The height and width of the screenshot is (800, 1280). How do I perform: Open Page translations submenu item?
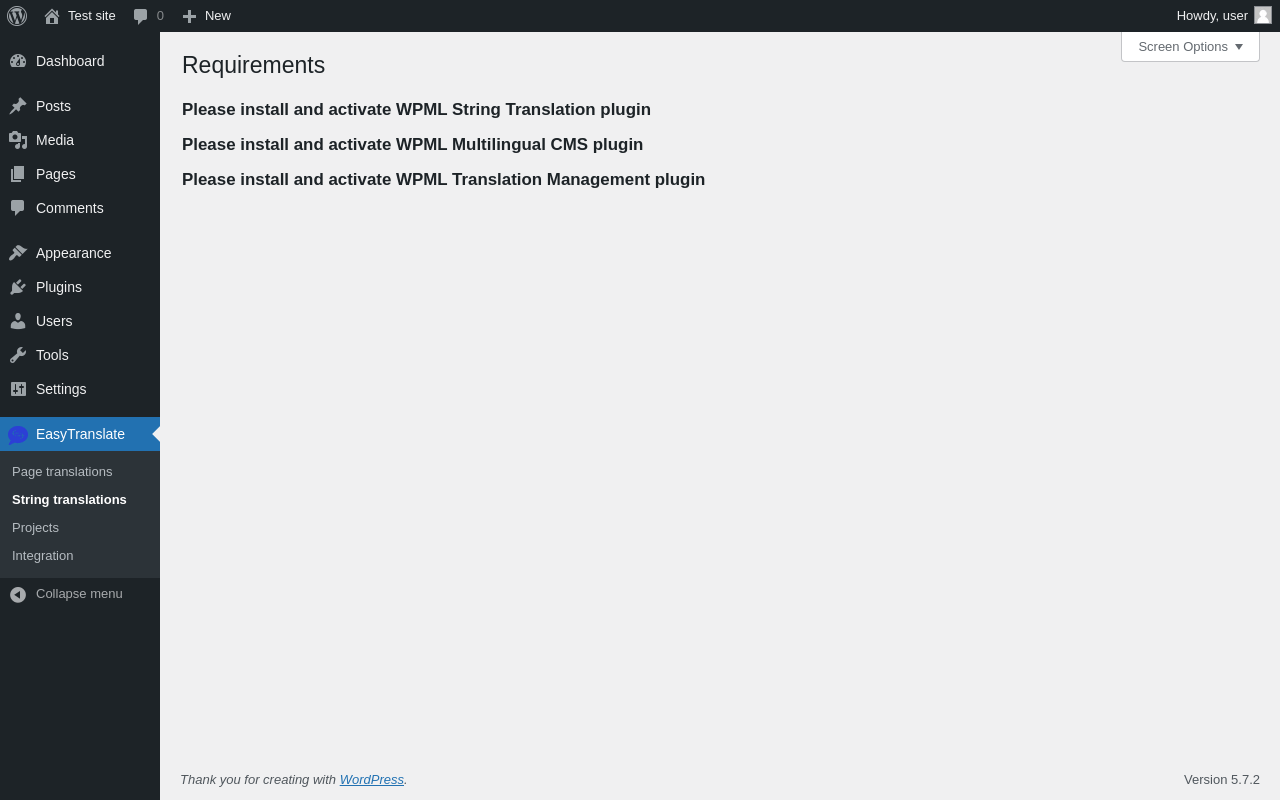click(62, 471)
